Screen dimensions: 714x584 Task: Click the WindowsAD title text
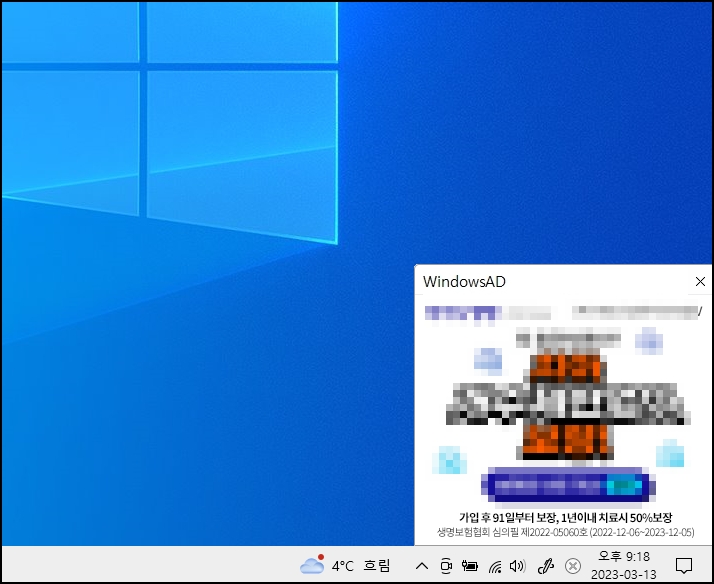[x=464, y=282]
